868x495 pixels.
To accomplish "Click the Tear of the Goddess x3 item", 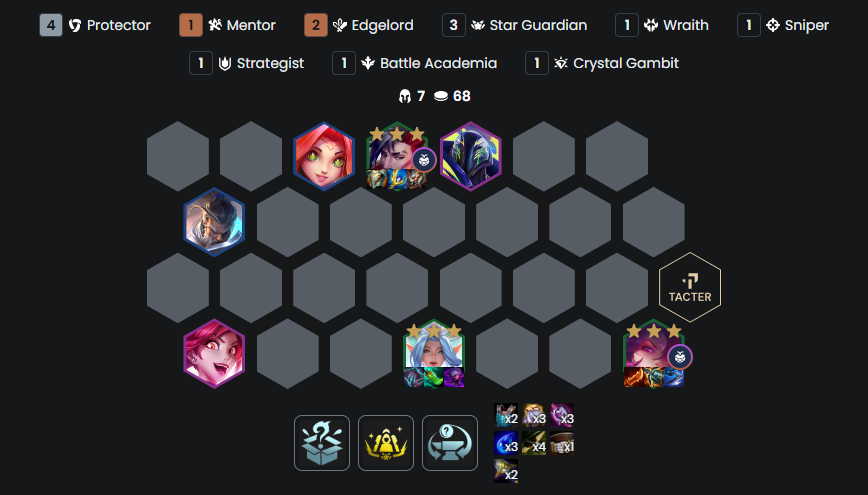I will [x=506, y=444].
